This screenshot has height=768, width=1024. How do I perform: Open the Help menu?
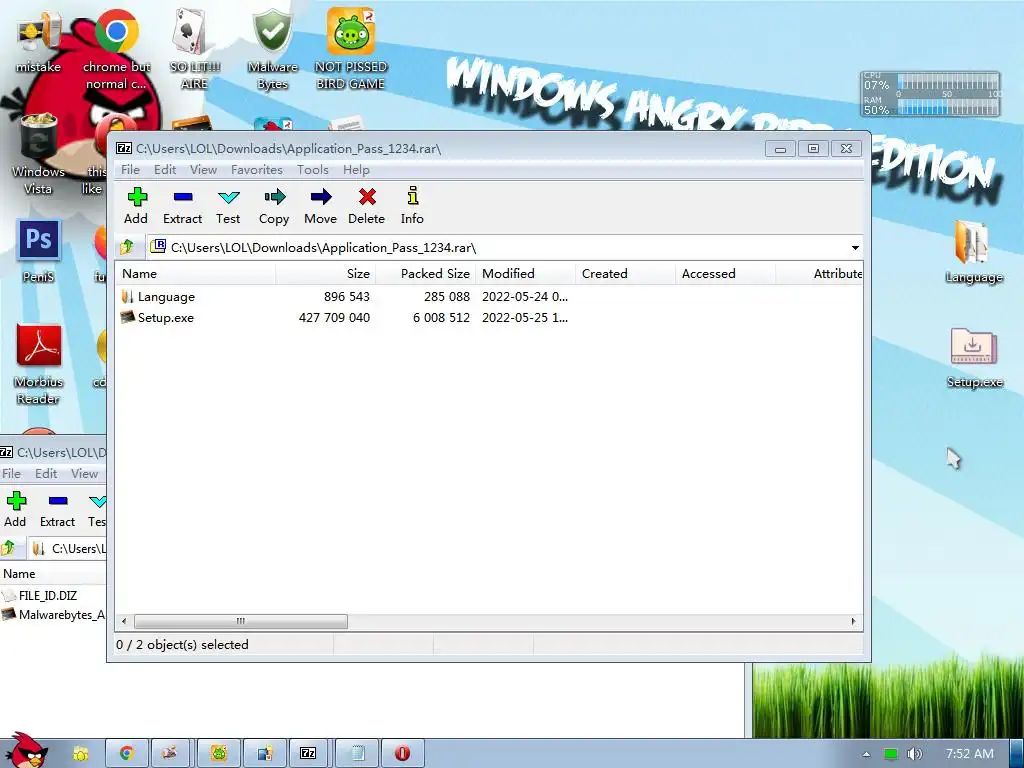coord(356,170)
